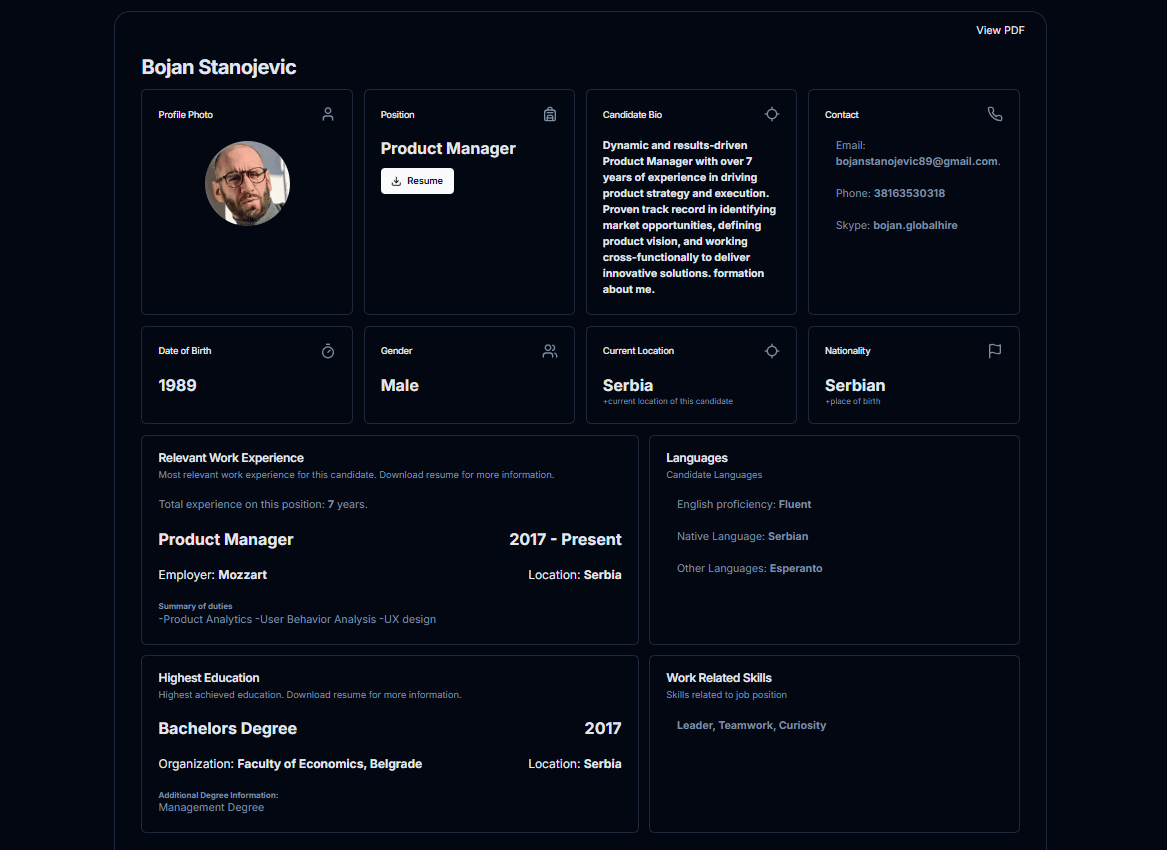Open the View PDF link
The height and width of the screenshot is (850, 1167).
[x=1000, y=30]
